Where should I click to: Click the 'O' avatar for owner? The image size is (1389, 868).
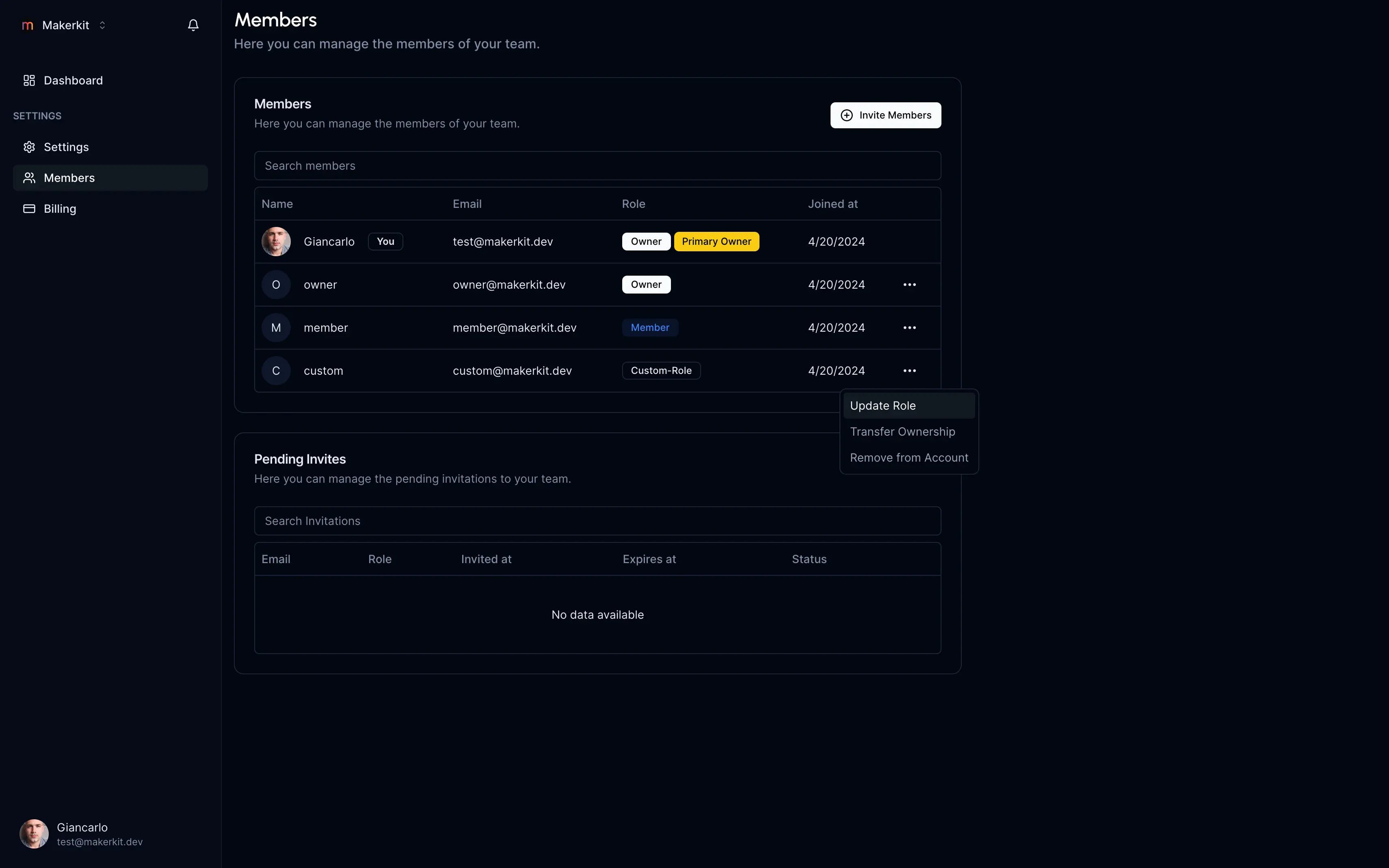point(276,285)
